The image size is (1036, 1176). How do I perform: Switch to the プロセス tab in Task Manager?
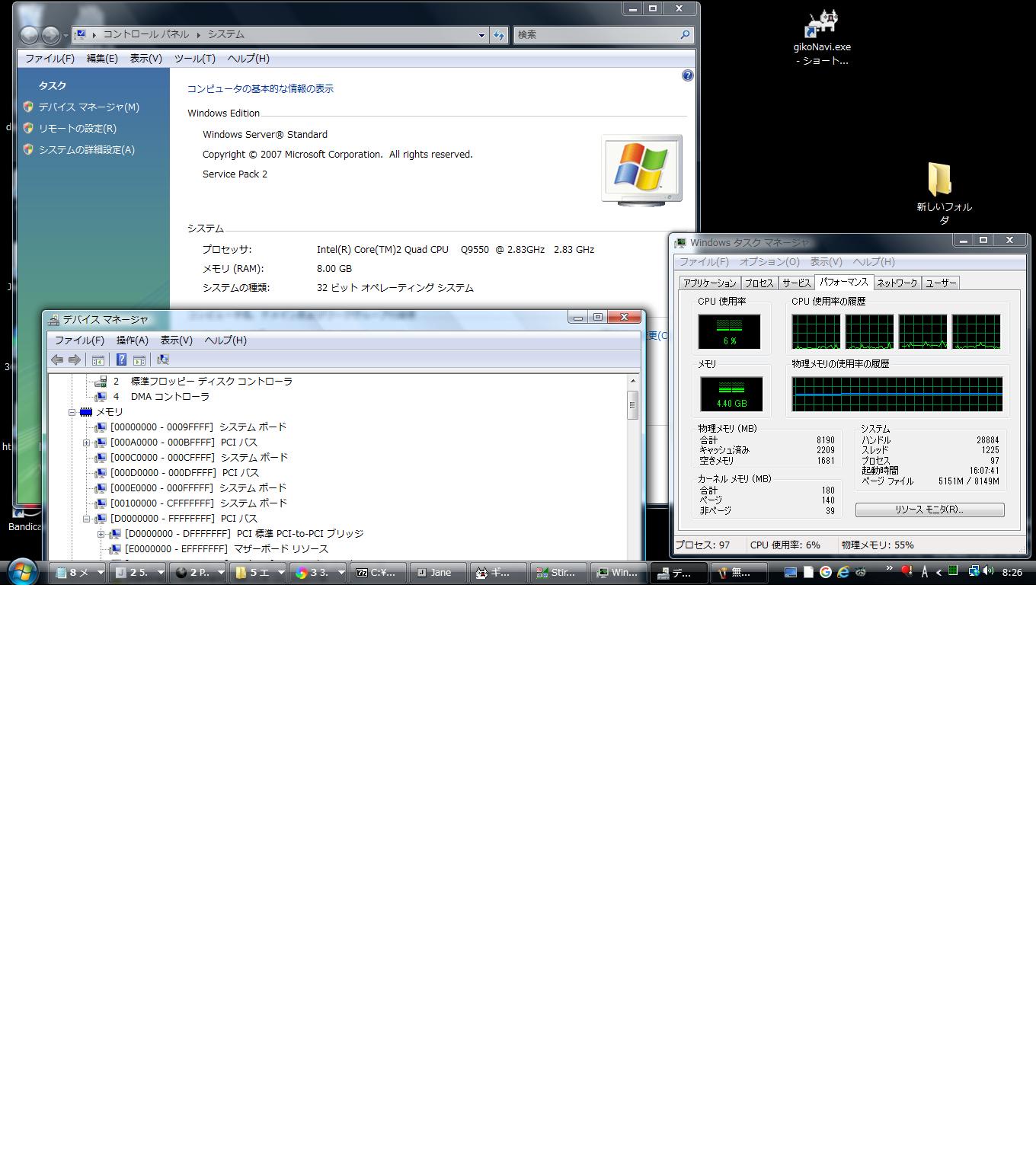click(x=758, y=283)
